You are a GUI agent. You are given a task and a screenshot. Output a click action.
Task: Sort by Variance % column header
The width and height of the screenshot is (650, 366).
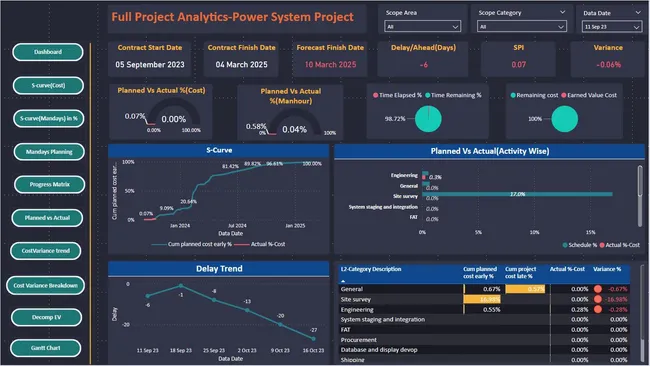[x=607, y=269]
